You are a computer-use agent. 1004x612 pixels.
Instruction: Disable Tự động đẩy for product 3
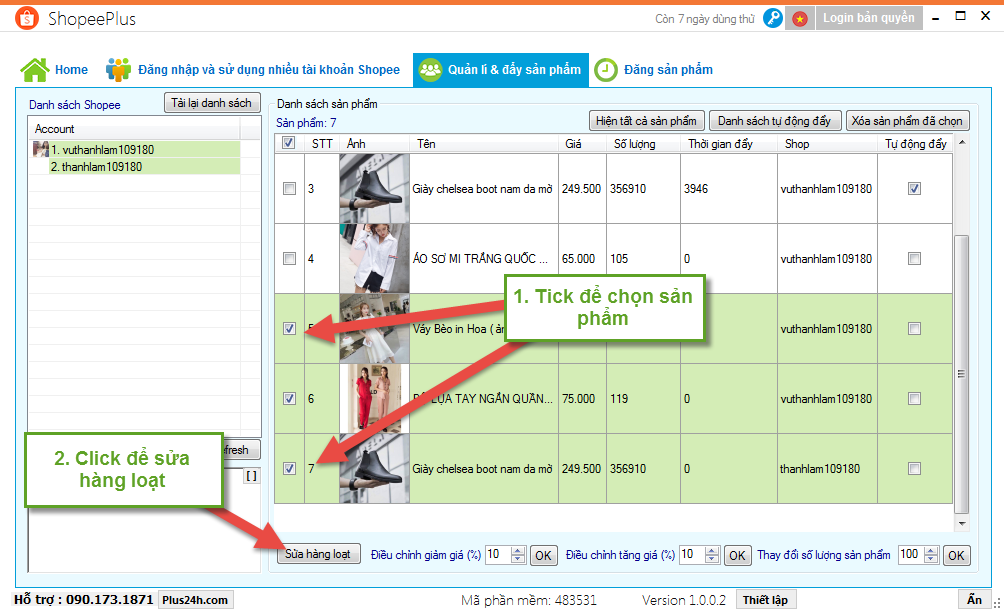coord(914,188)
